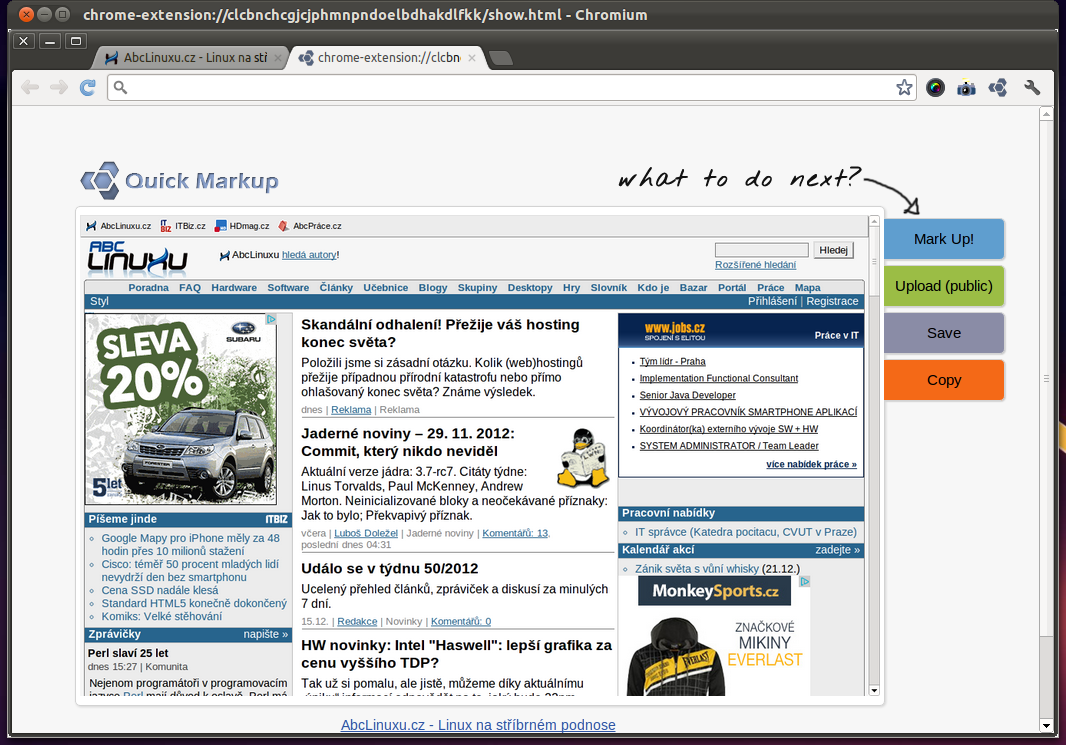1066x745 pixels.
Task: Click the AdChoices icon on Subaru ad
Action: coord(271,319)
